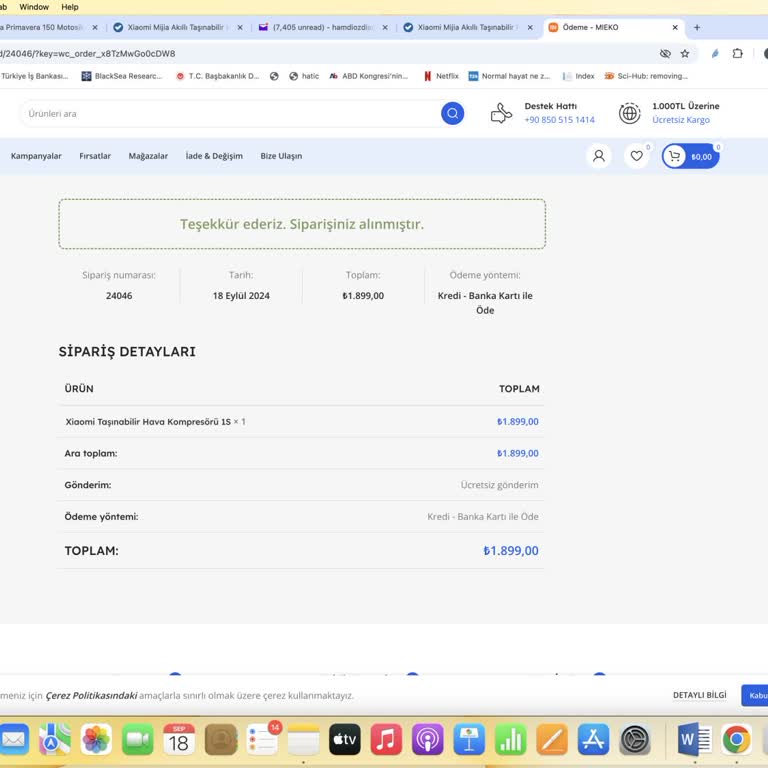
Task: Open Music app from the dock
Action: pos(386,739)
